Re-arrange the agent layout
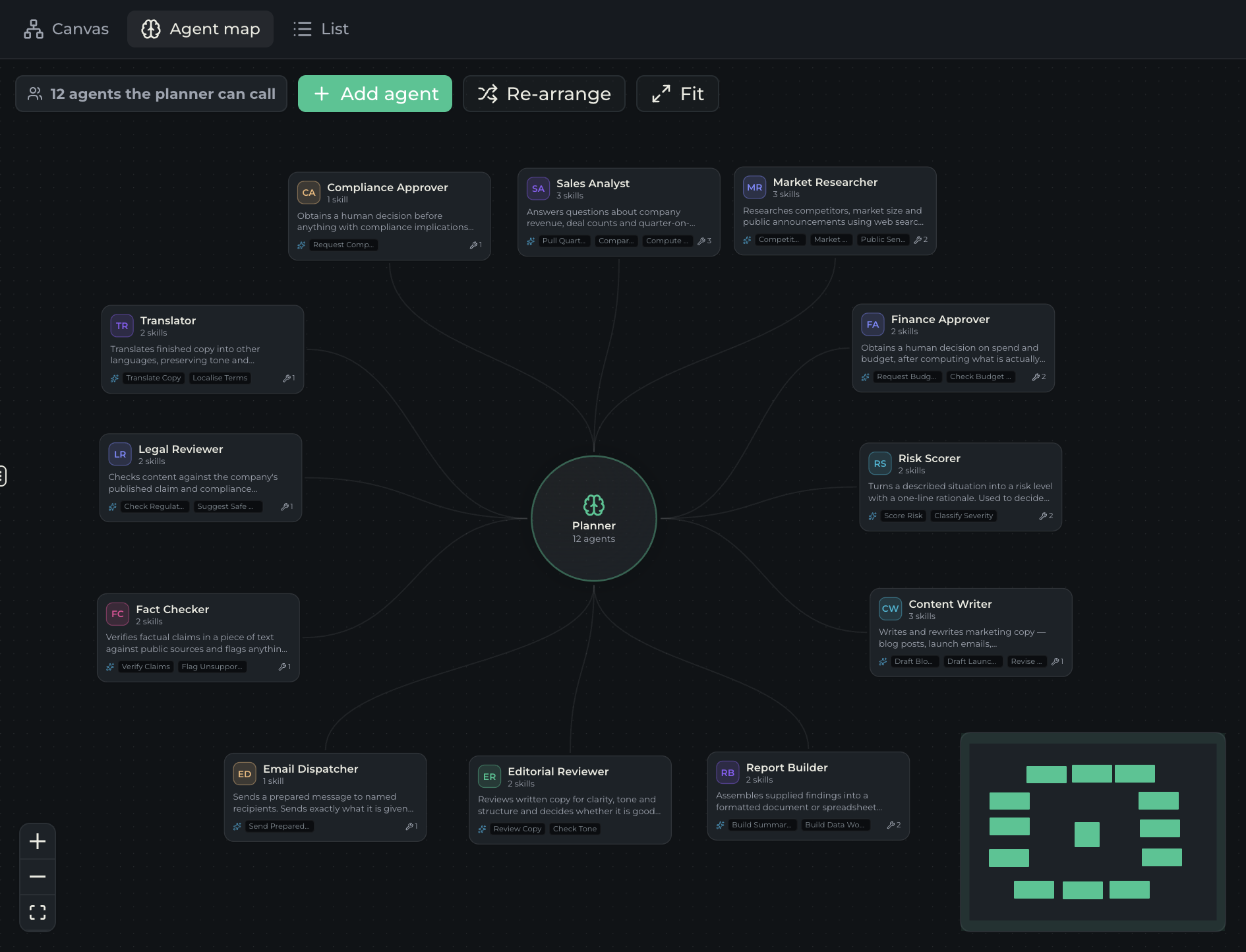The height and width of the screenshot is (952, 1246). click(x=544, y=94)
